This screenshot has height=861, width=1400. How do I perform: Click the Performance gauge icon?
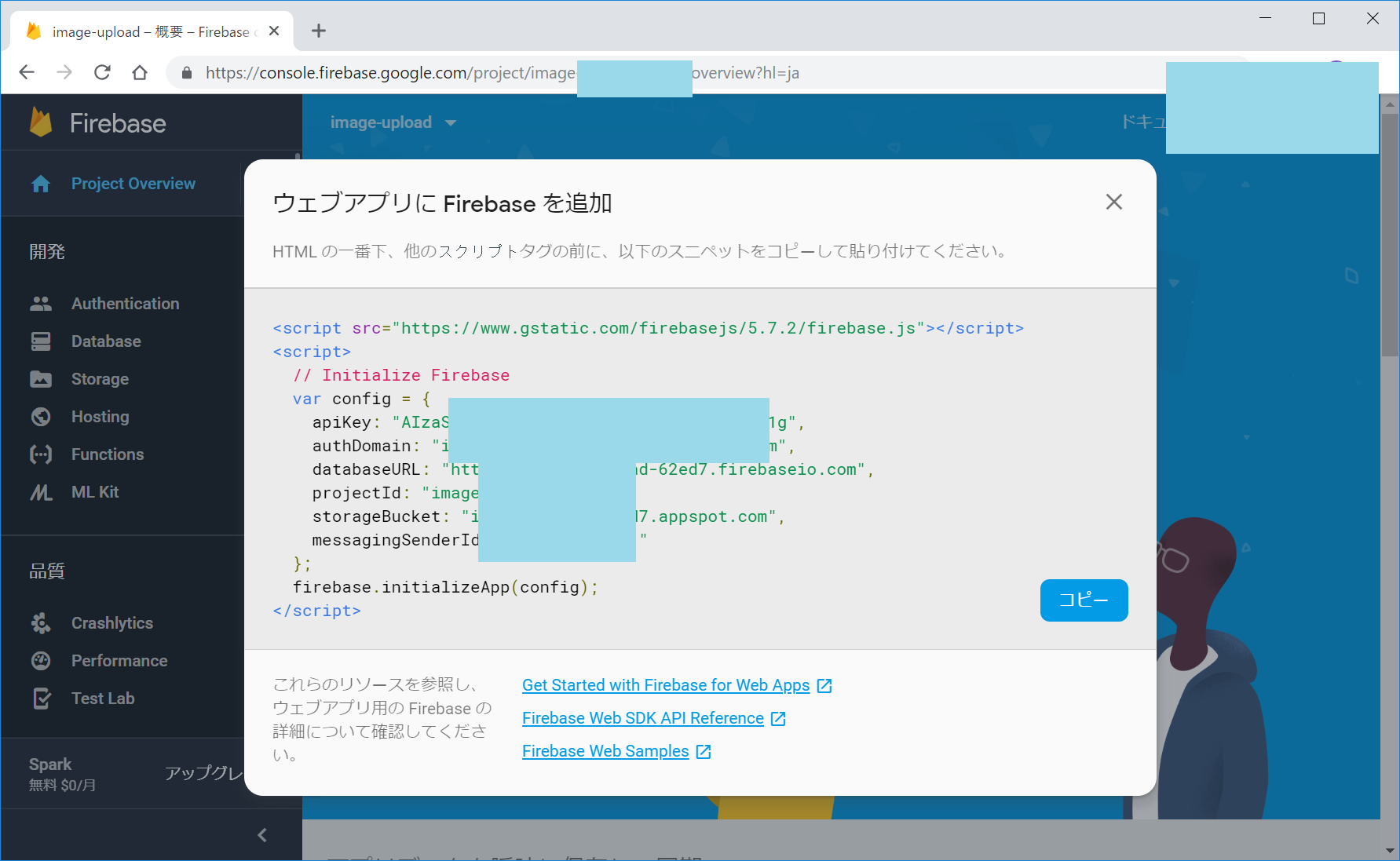41,661
